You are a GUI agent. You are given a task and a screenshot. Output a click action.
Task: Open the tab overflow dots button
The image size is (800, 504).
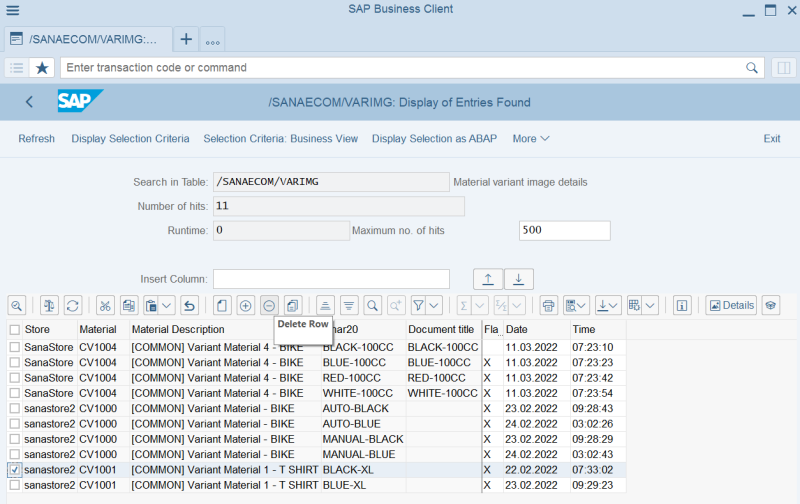coord(213,40)
